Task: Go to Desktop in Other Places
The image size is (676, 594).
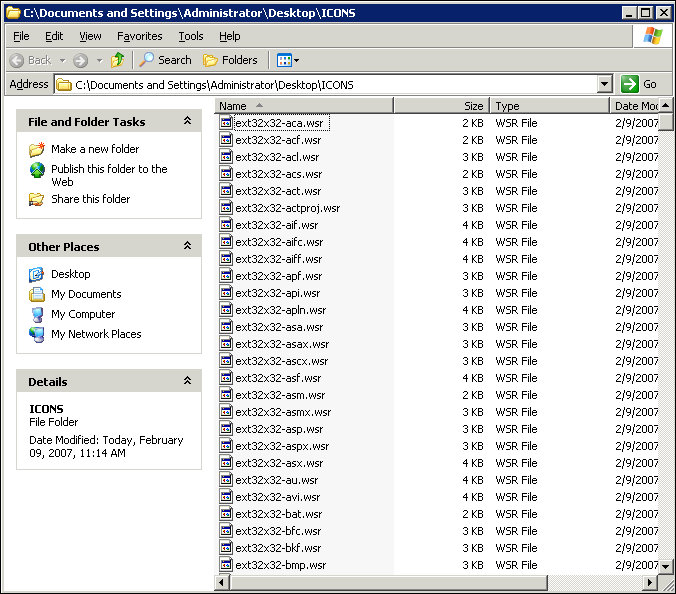Action: [x=71, y=274]
